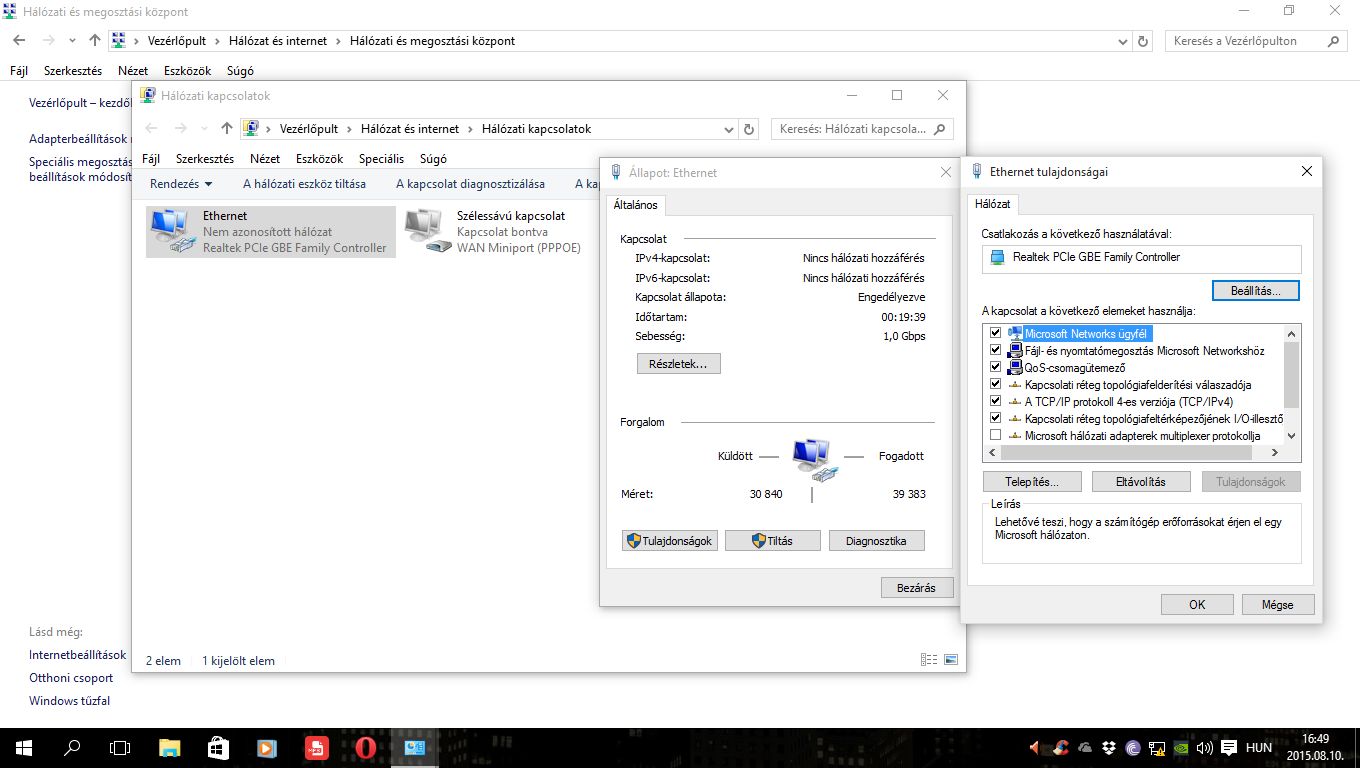The width and height of the screenshot is (1360, 768).
Task: Refresh the main Control Panel address bar
Action: pos(1144,41)
